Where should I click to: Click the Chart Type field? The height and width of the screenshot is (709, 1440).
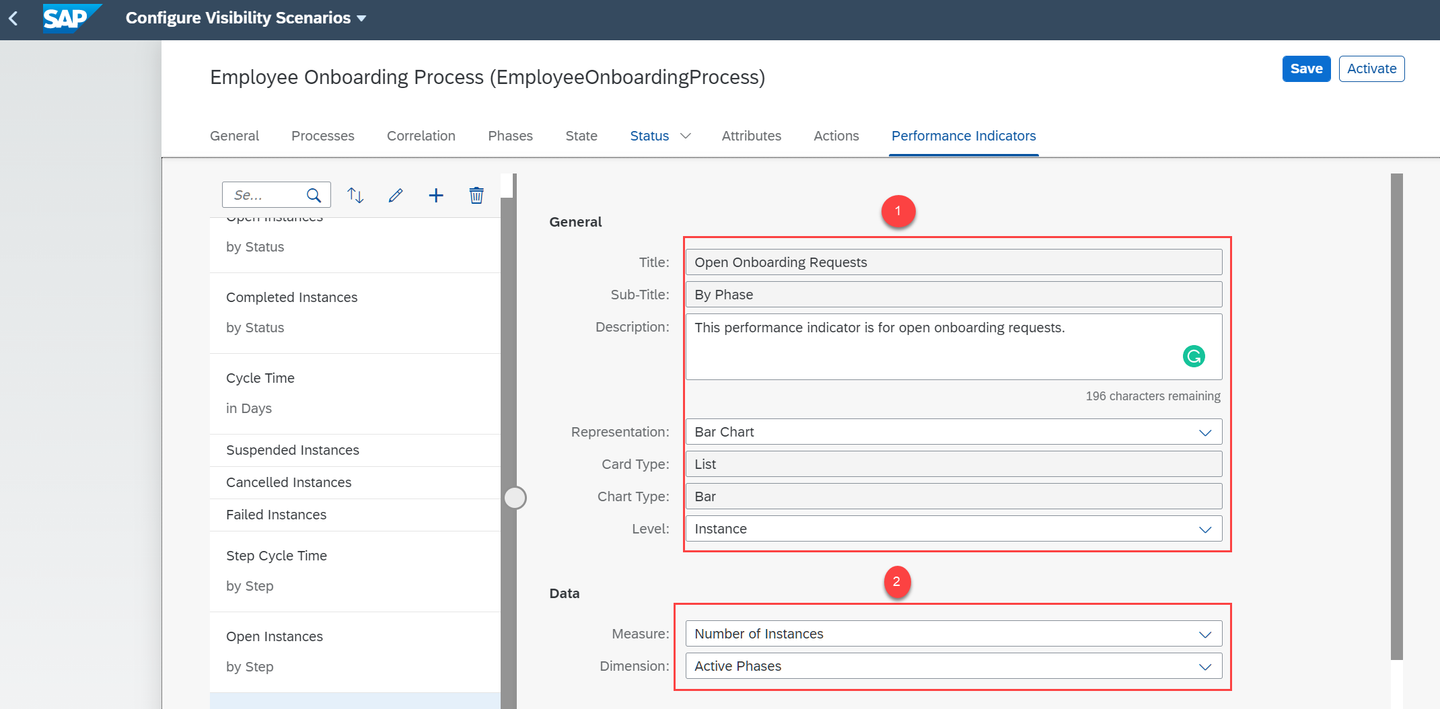954,496
